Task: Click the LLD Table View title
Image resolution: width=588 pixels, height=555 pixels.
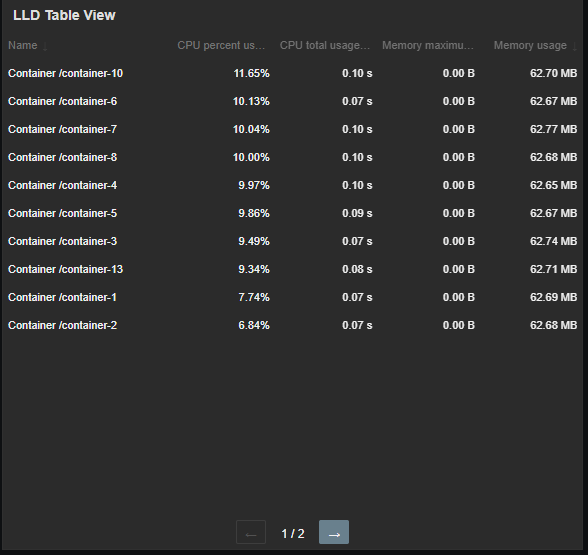Action: point(64,15)
